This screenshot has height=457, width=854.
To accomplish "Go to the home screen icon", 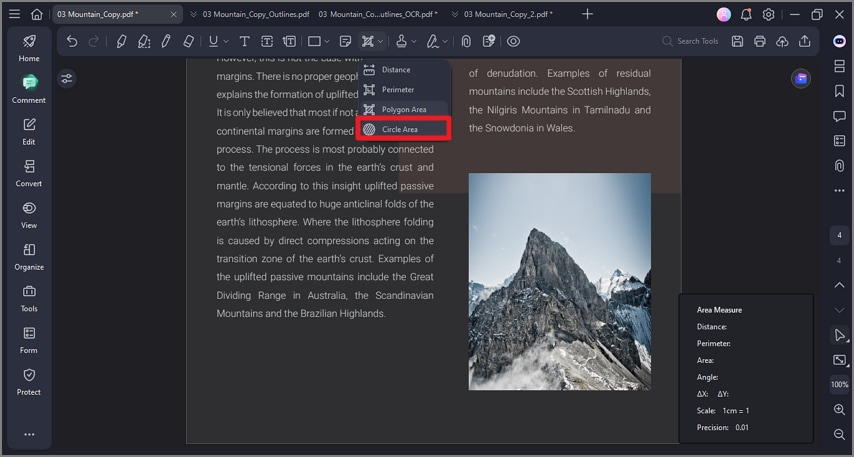I will click(x=36, y=14).
